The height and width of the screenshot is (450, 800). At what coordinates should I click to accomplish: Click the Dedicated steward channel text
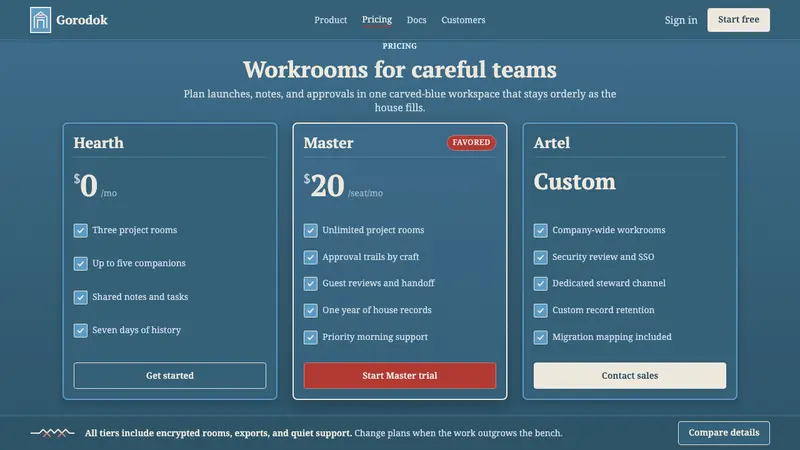609,283
